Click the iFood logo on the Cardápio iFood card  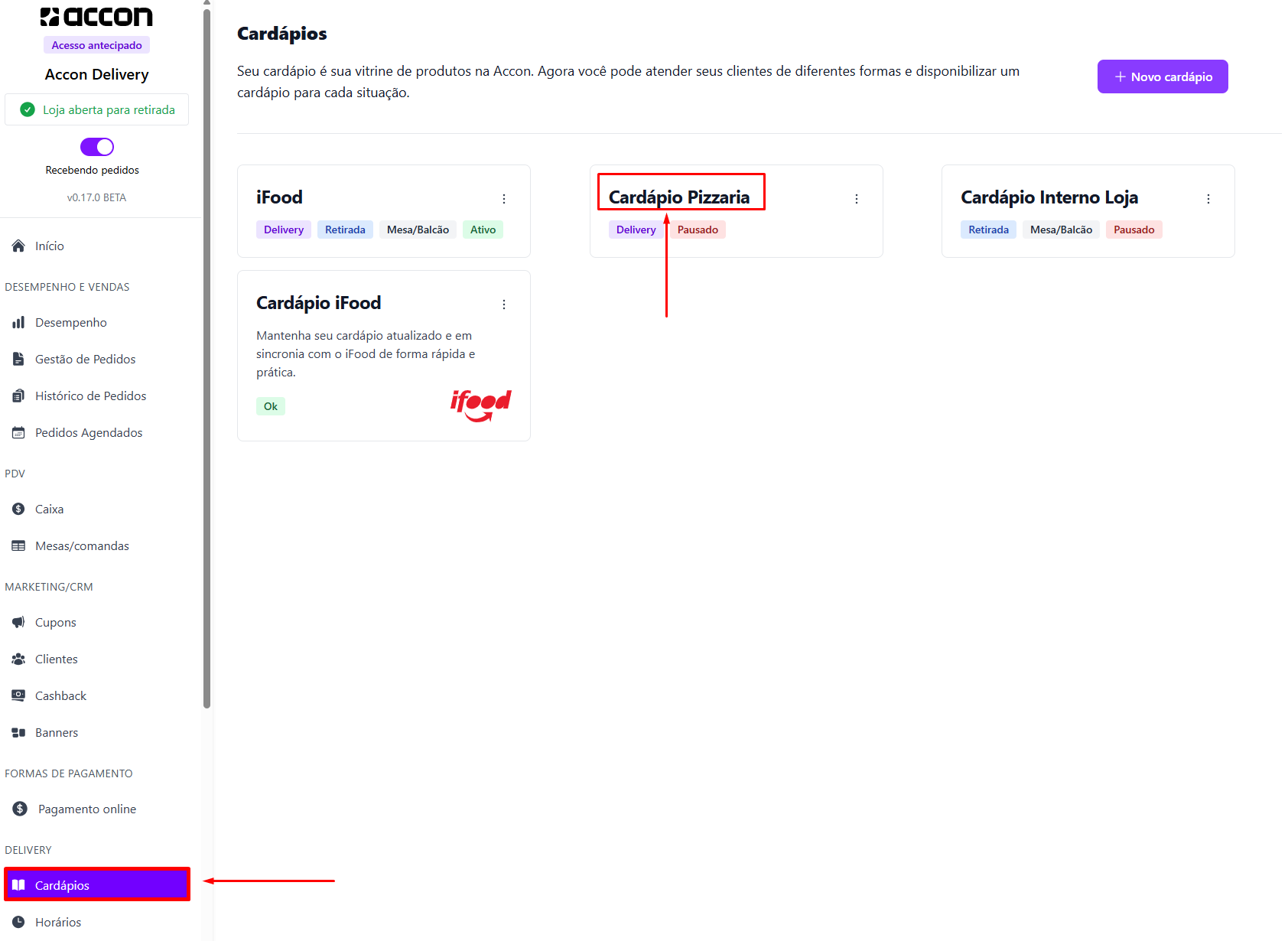480,405
